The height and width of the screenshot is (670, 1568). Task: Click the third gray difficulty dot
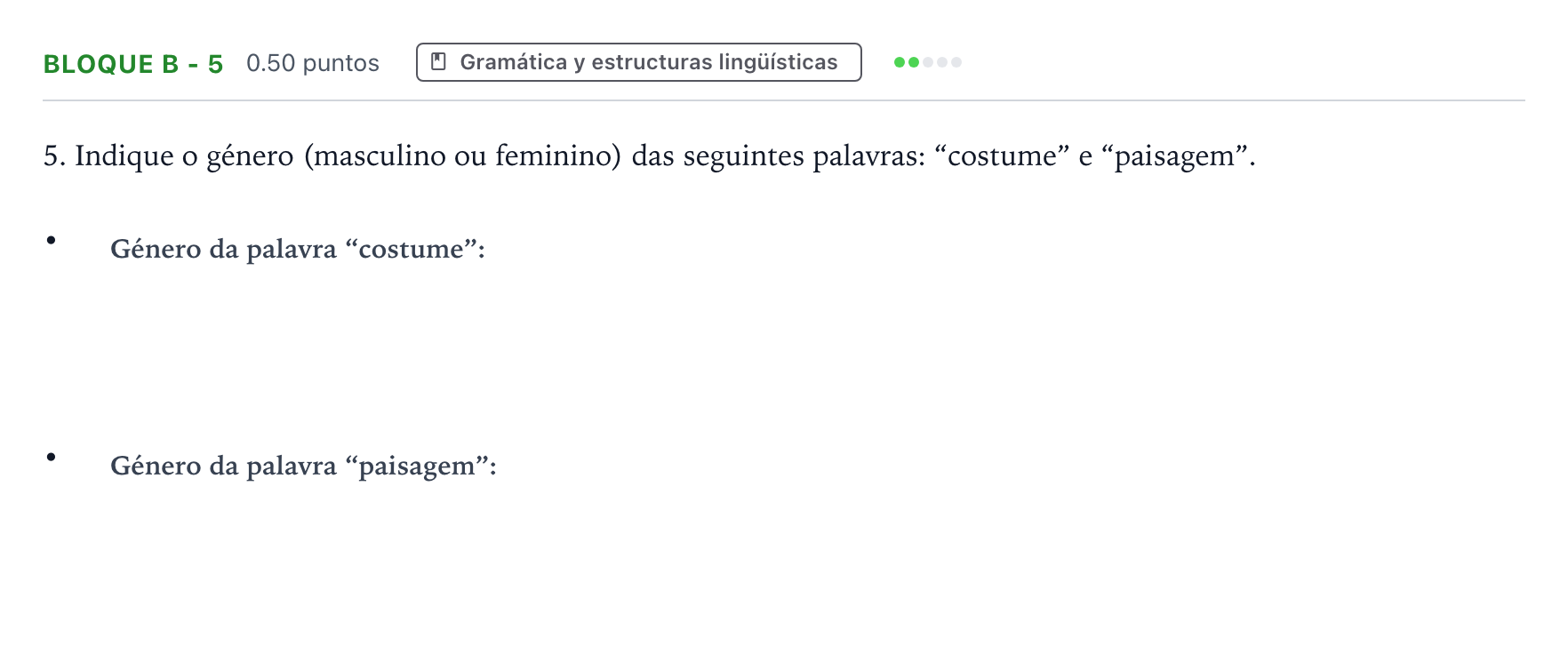[x=928, y=62]
